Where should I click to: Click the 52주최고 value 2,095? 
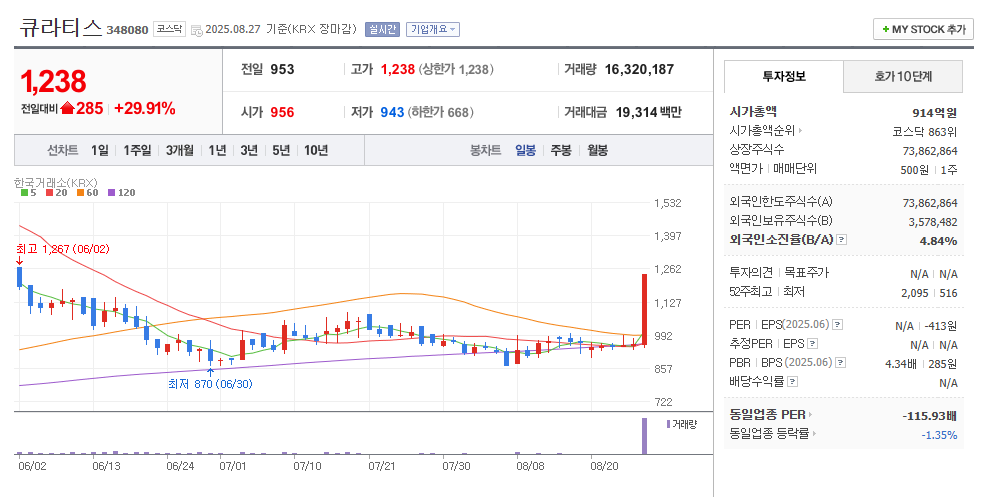915,293
